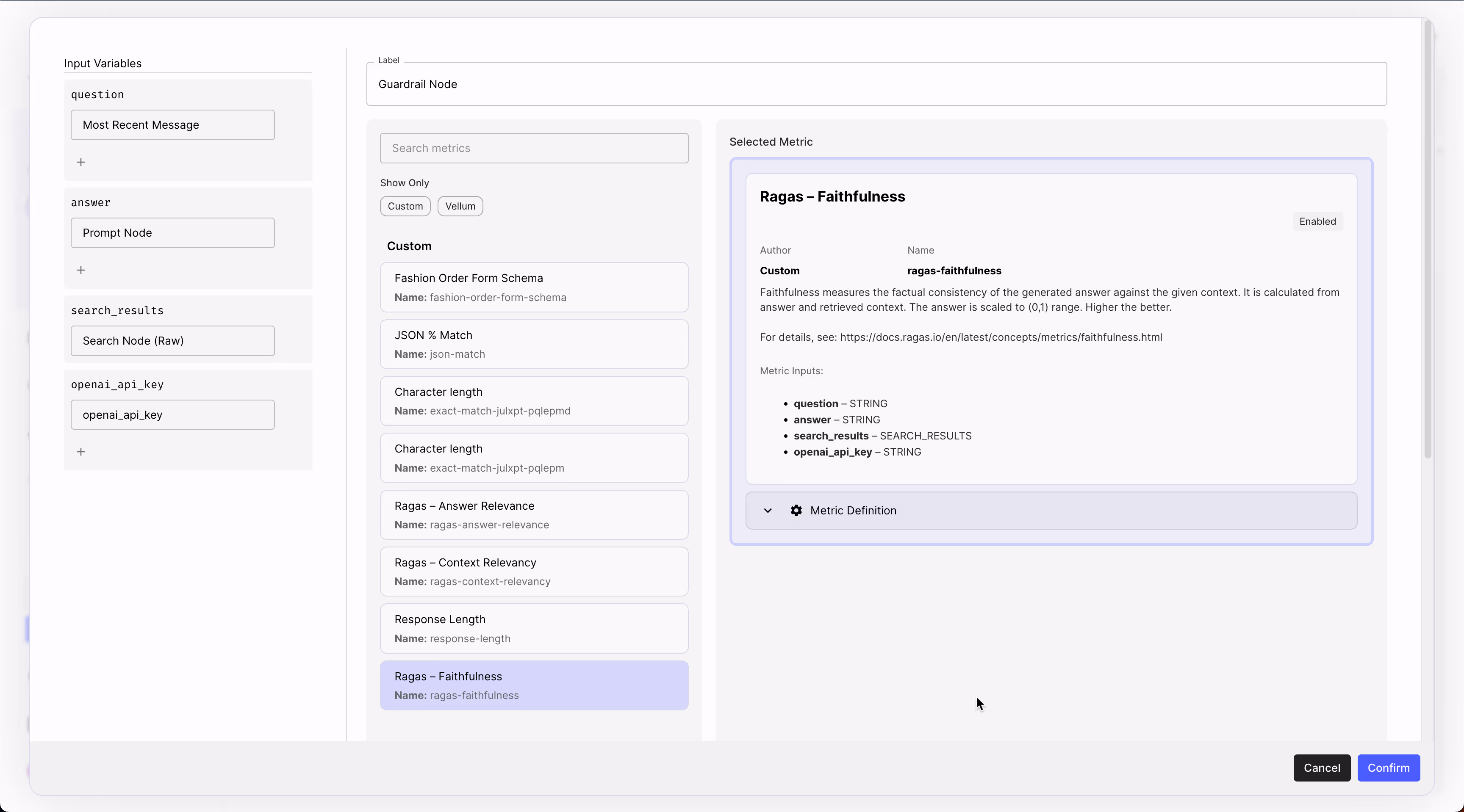This screenshot has height=812, width=1464.
Task: Click plus icon under openai_api_key variable
Action: coord(81,452)
